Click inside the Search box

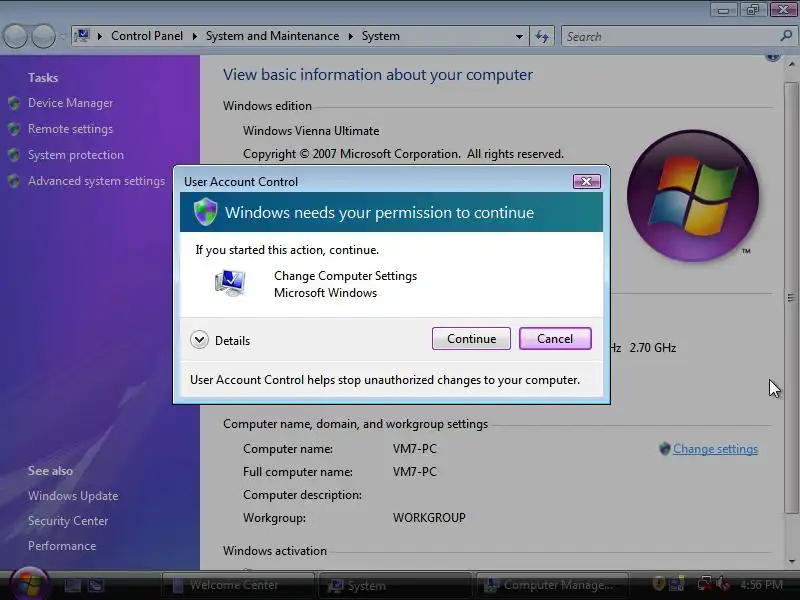(670, 37)
